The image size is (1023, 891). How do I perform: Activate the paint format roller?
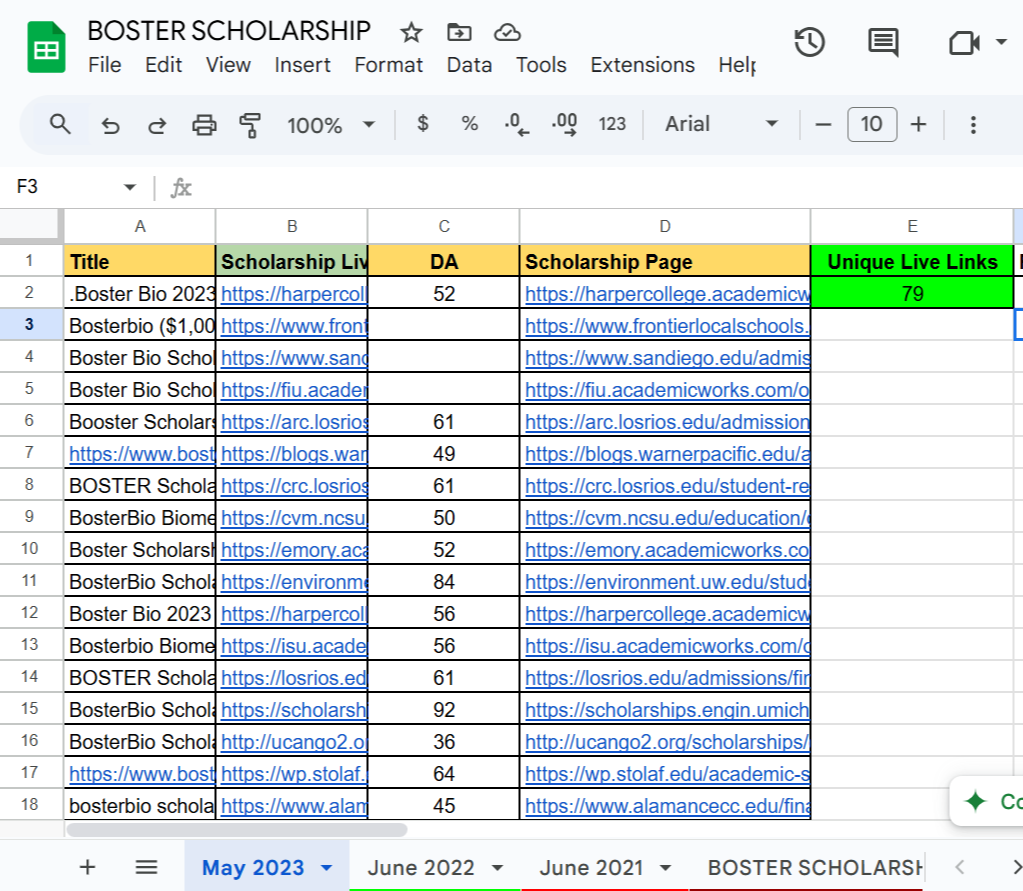(250, 125)
